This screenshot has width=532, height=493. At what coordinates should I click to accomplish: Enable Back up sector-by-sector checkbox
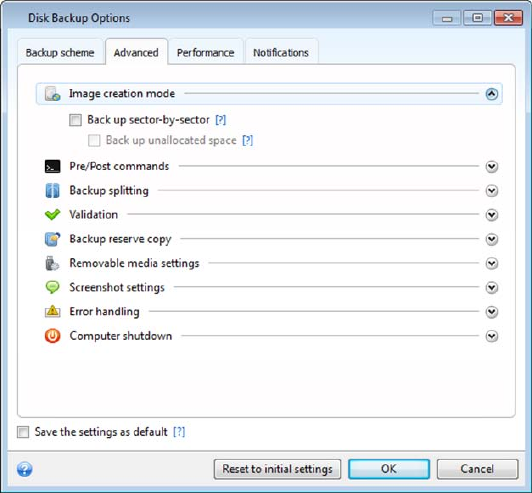point(75,120)
